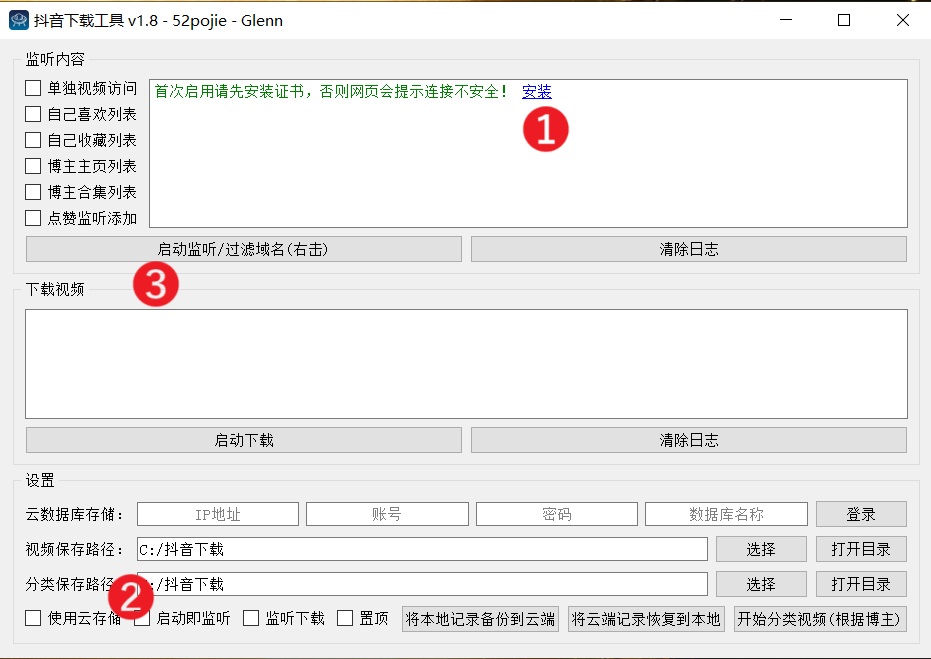The height and width of the screenshot is (659, 931).
Task: Choose folder via 选择 for 视频保存路径
Action: 761,549
